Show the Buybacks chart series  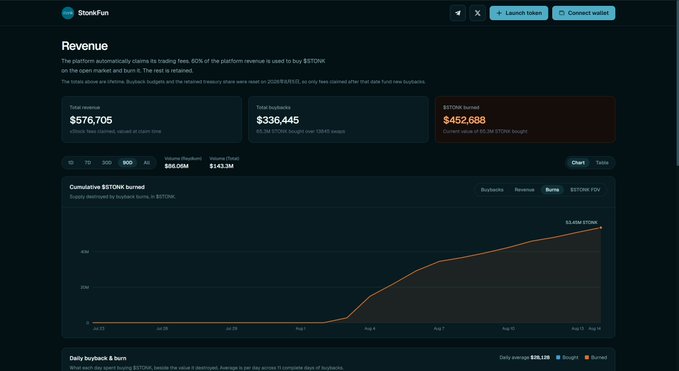492,190
